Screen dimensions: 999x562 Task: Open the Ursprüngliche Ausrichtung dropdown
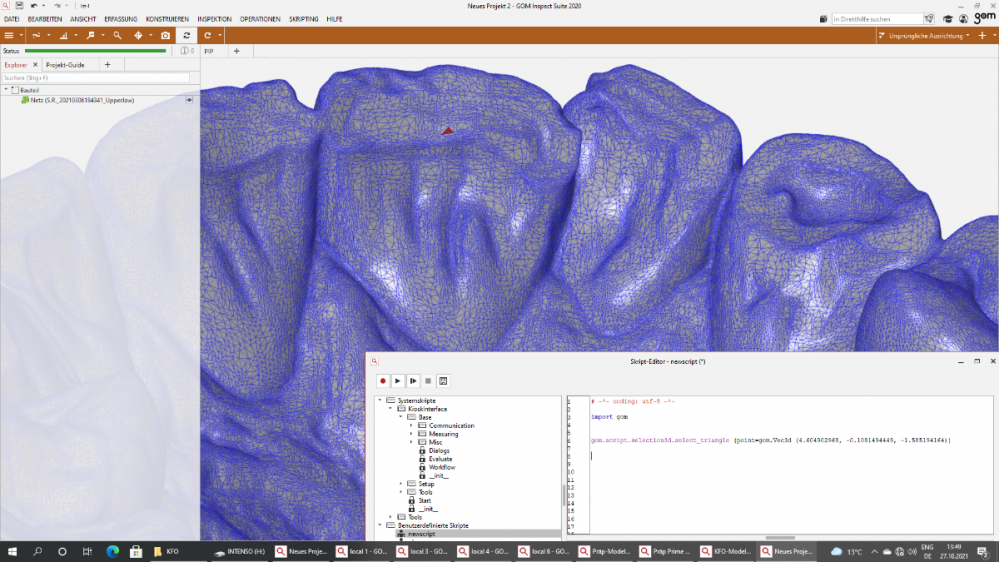(x=927, y=35)
